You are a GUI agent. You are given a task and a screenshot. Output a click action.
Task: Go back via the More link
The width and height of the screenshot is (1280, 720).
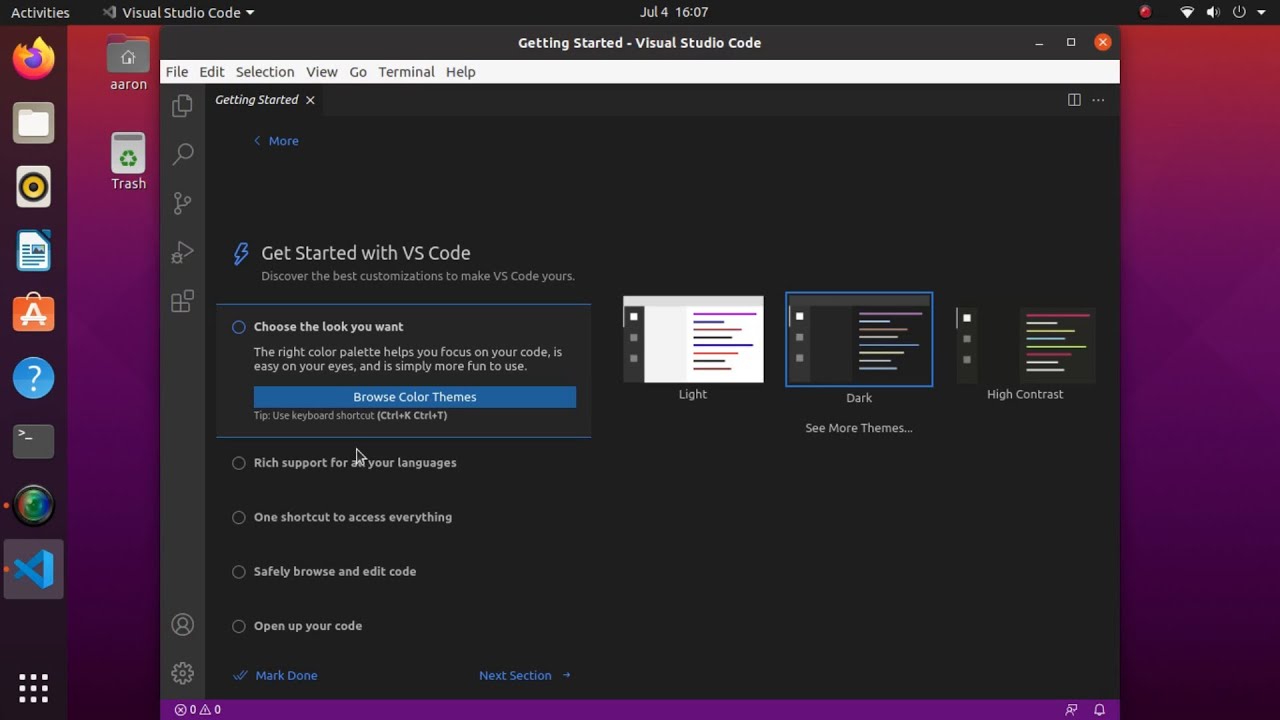tap(276, 141)
